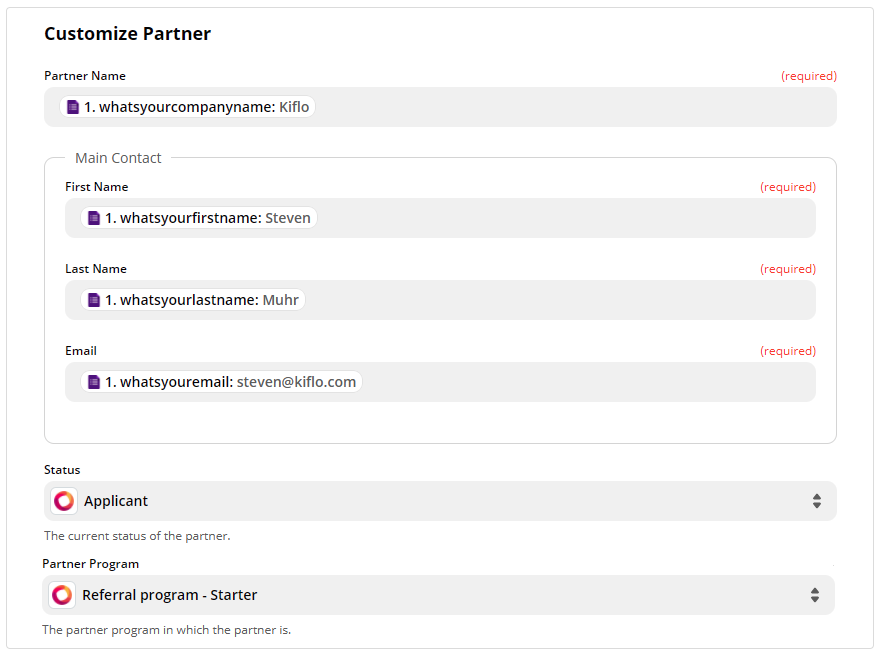Select the Referral program - Starter field

(438, 595)
